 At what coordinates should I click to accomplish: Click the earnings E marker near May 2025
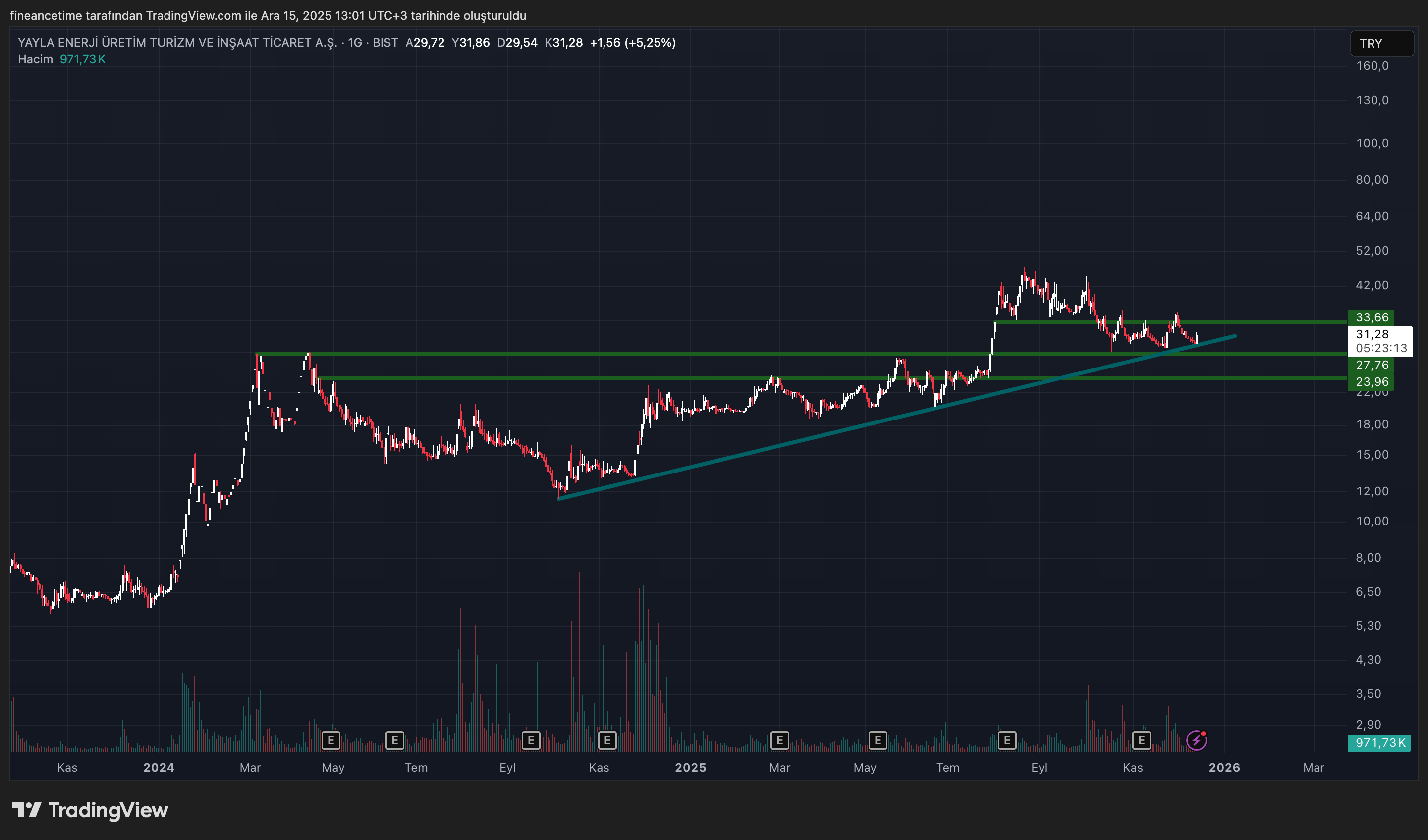click(878, 740)
